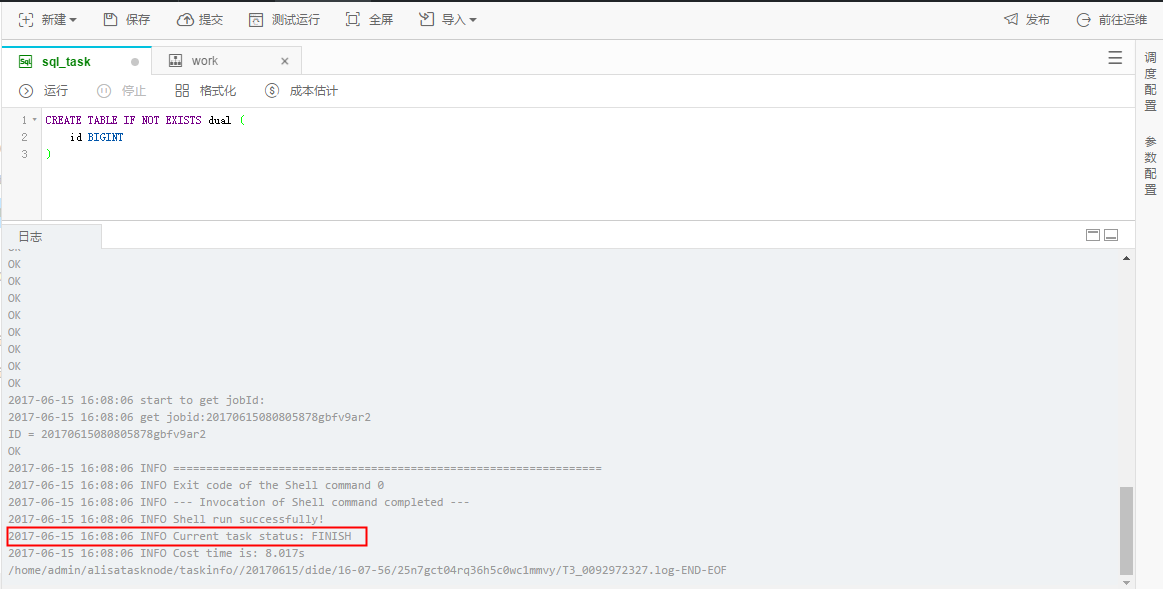Switch to the sql_task tab
This screenshot has height=589, width=1163.
coord(76,62)
